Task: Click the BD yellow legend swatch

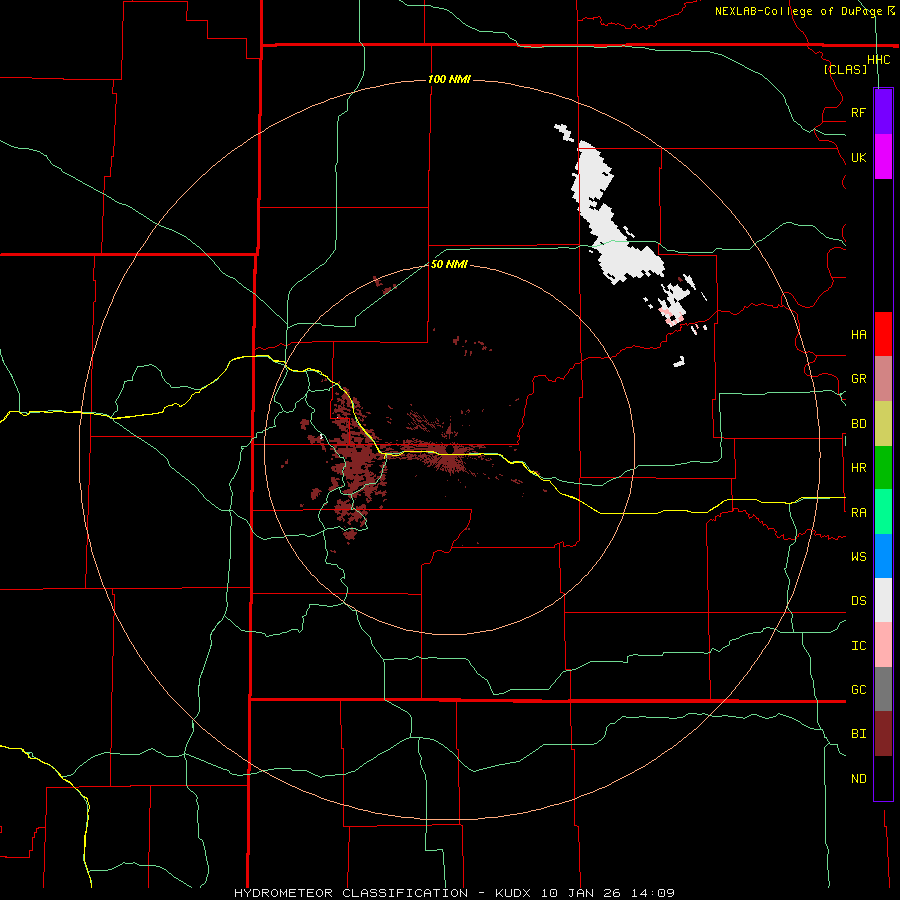Action: pyautogui.click(x=883, y=424)
